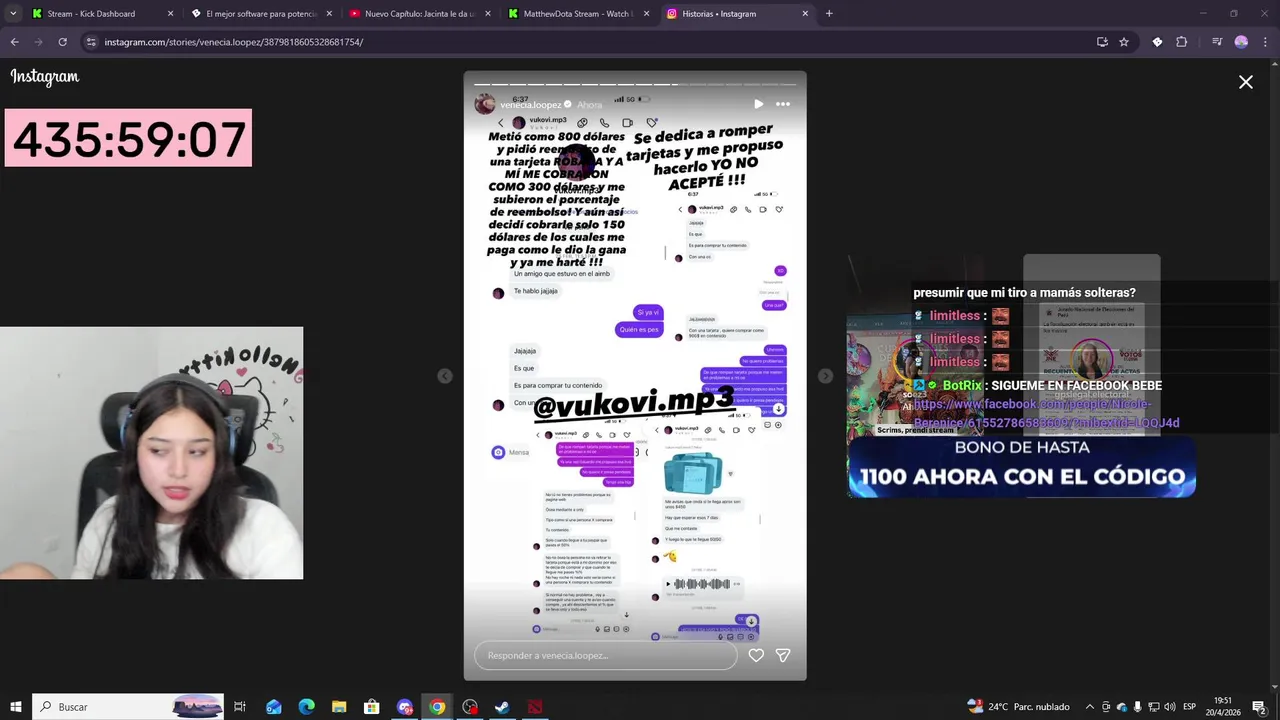Image resolution: width=1280 pixels, height=720 pixels.
Task: Open the weather widget '24°C Parc. nublado'
Action: point(1018,707)
